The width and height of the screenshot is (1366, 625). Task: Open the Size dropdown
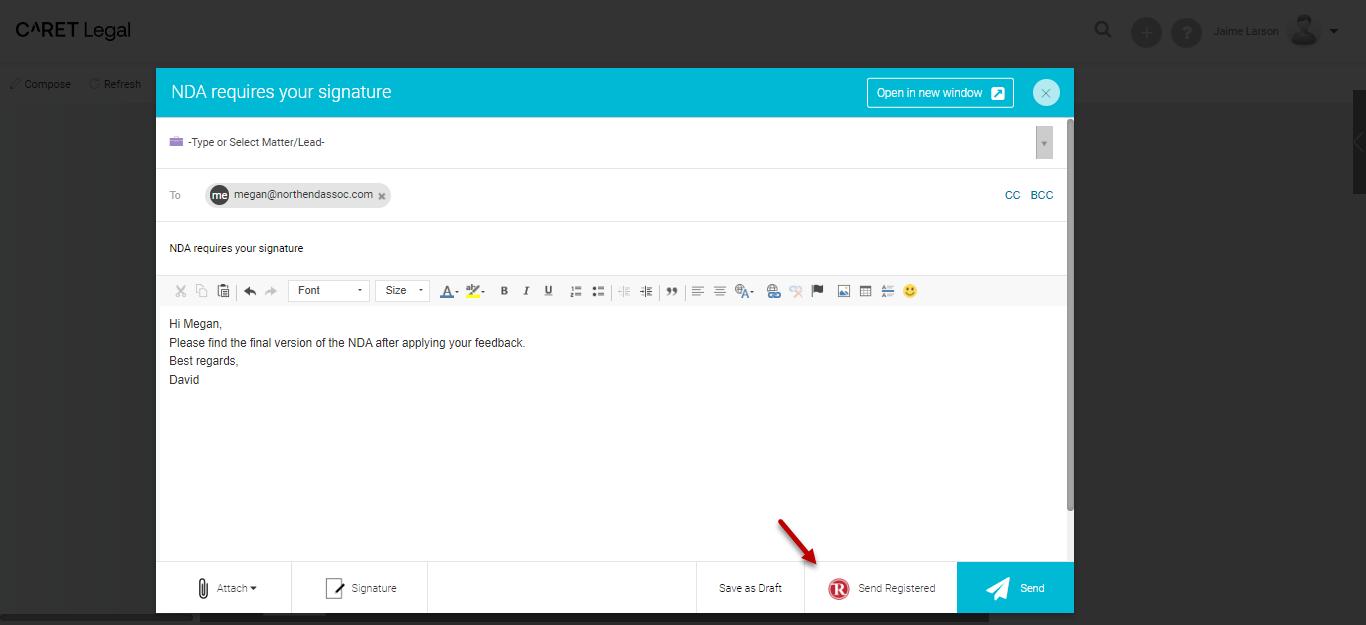tap(402, 291)
